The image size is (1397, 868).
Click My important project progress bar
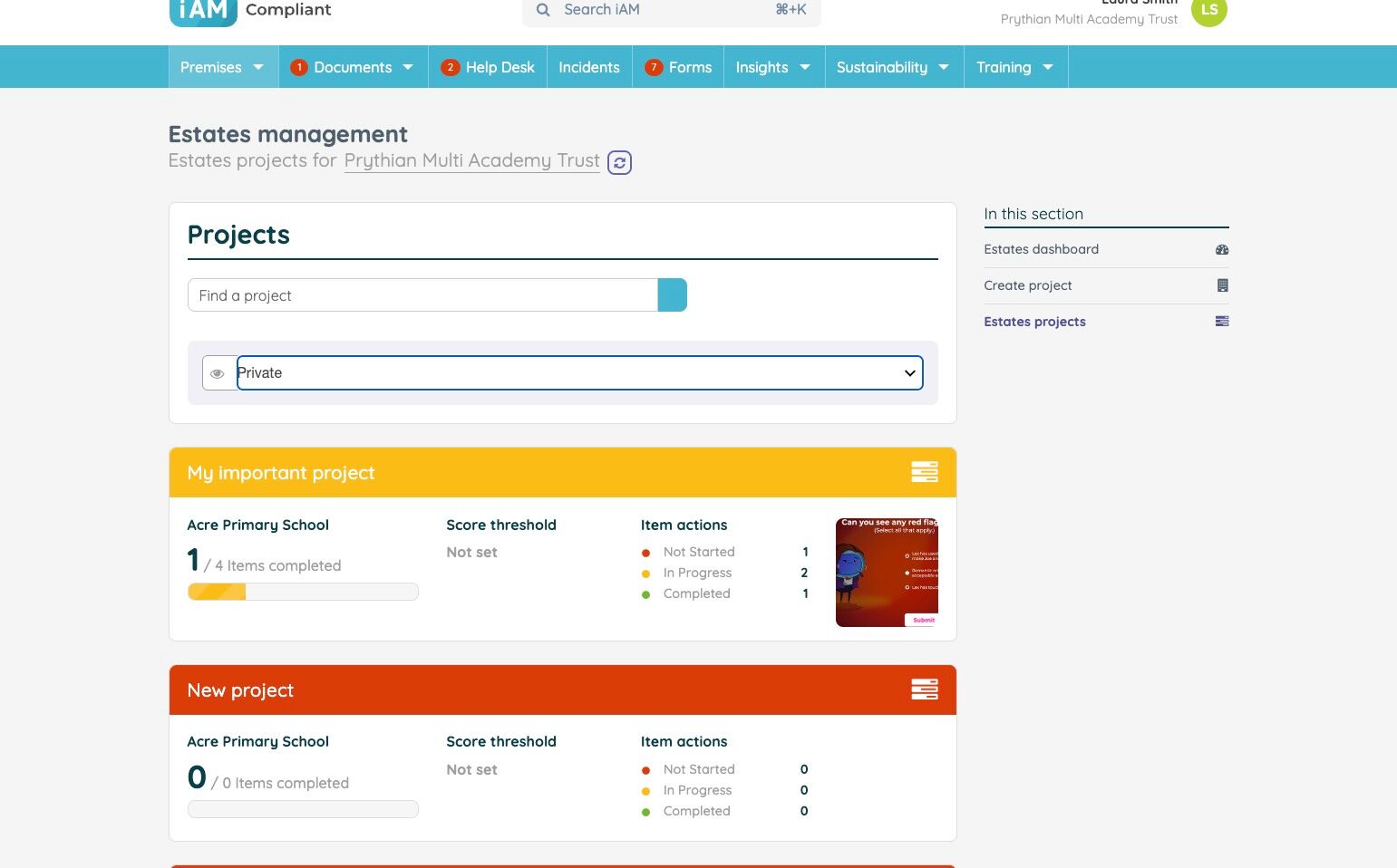303,592
